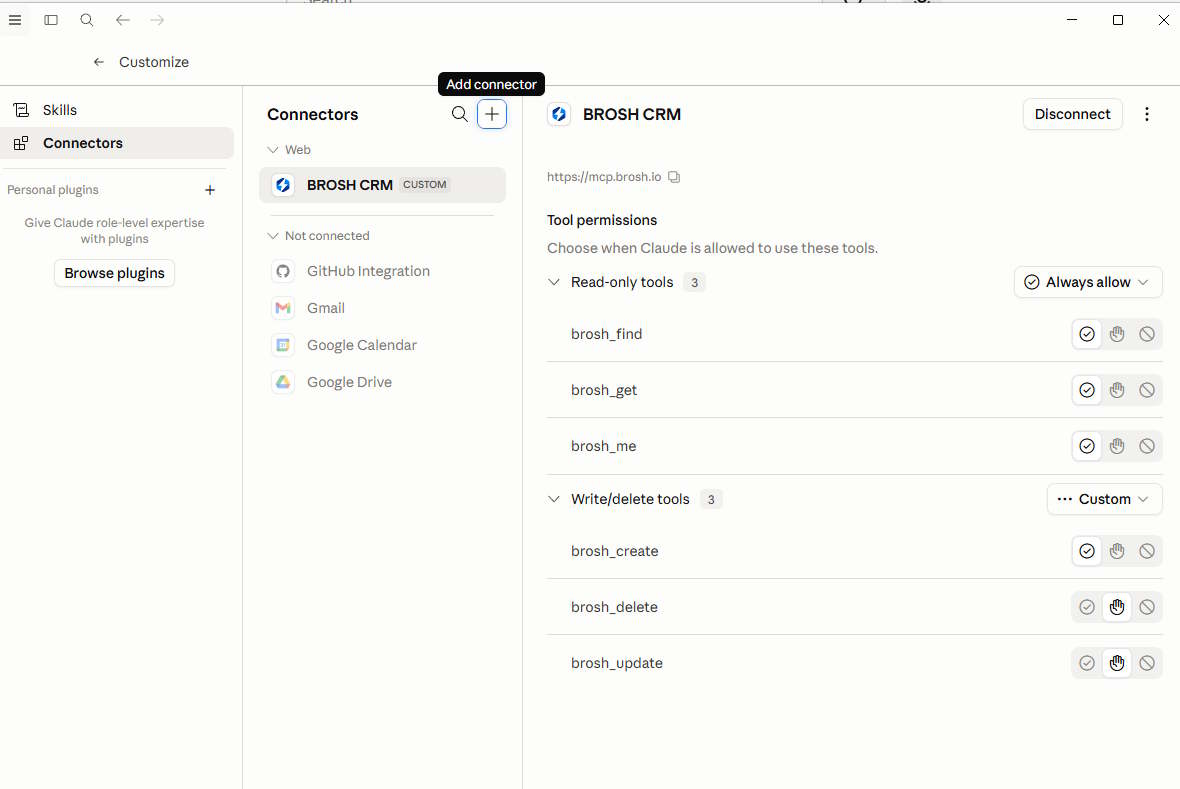1180x789 pixels.
Task: Block the brosh_create tool
Action: coord(1147,551)
